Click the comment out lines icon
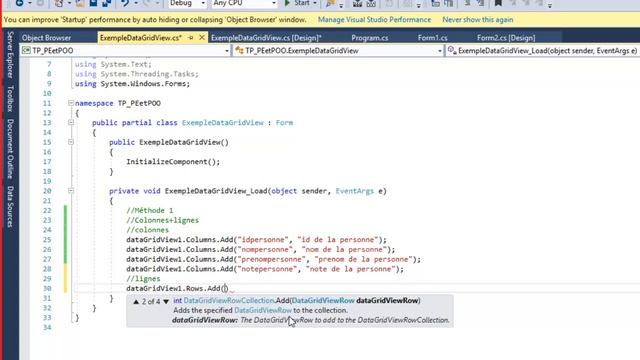Screen dimensions: 640x360 [x=467, y=3]
